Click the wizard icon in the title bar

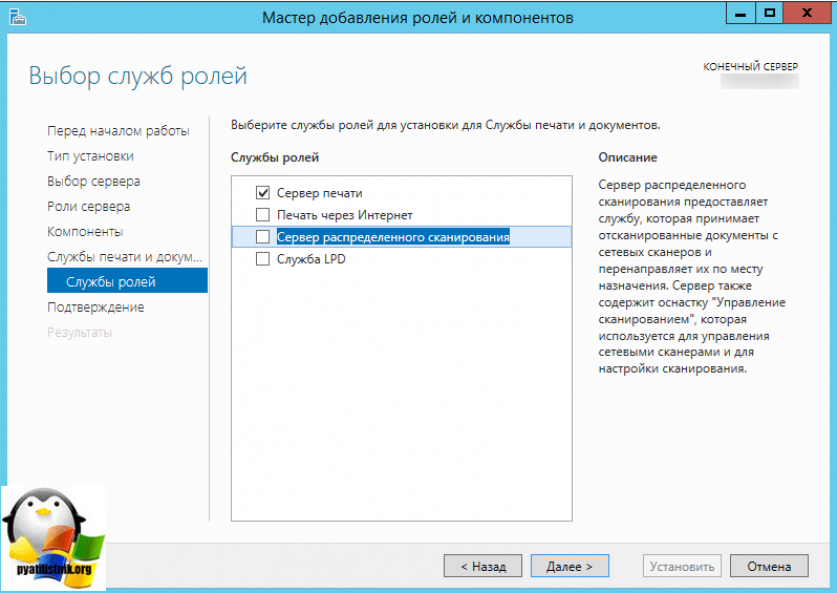(18, 17)
